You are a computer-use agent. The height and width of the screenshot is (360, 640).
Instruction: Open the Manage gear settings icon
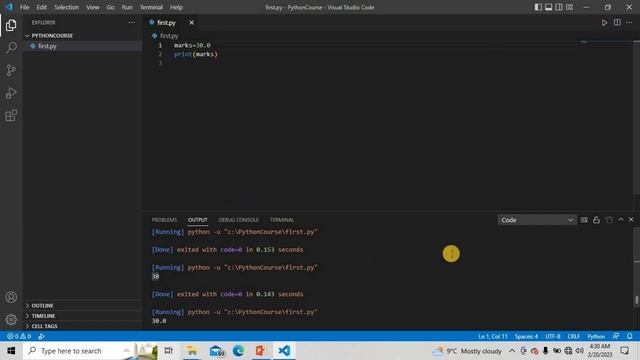(x=11, y=319)
